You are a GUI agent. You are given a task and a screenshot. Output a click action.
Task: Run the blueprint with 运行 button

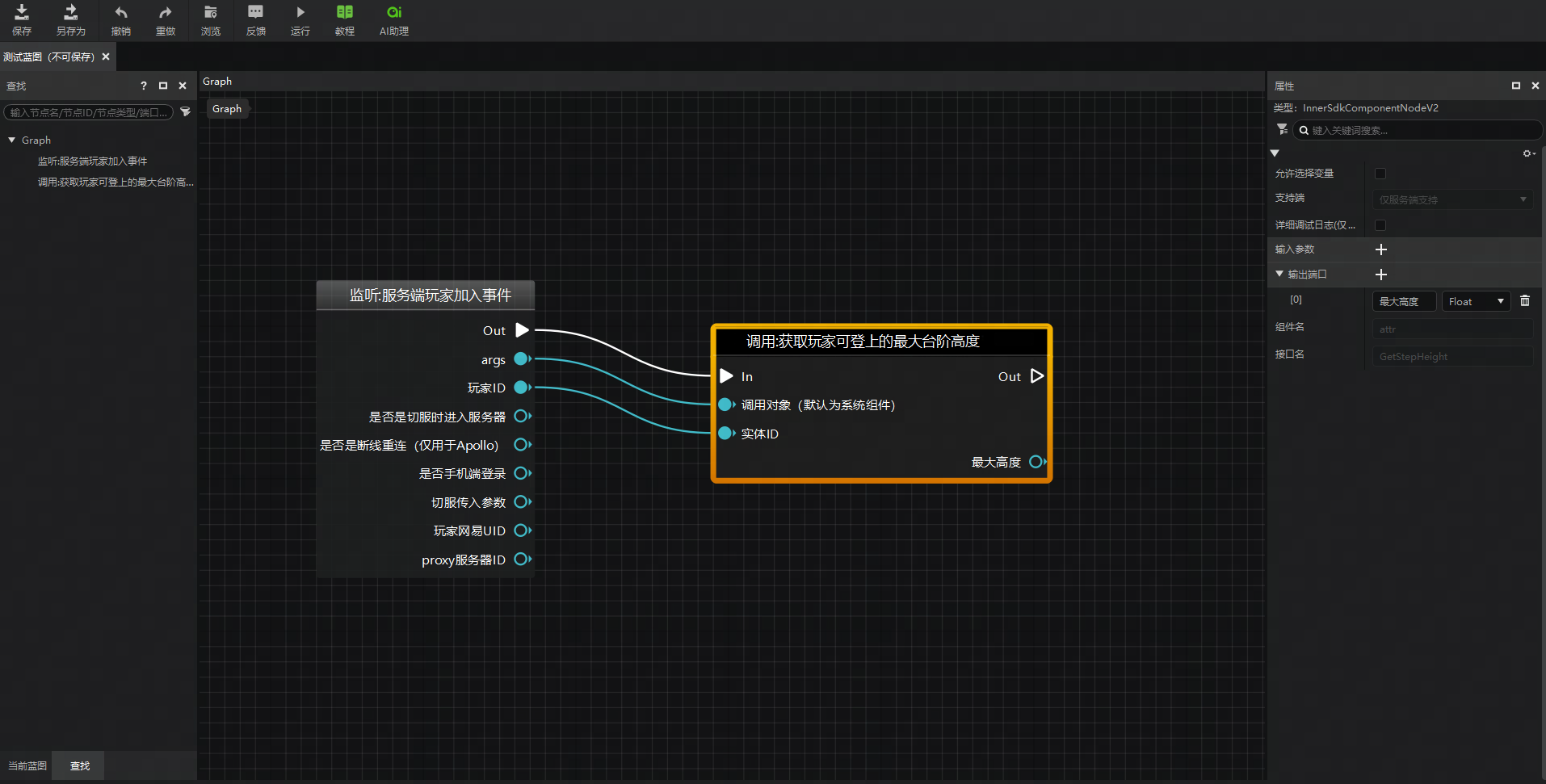point(300,20)
